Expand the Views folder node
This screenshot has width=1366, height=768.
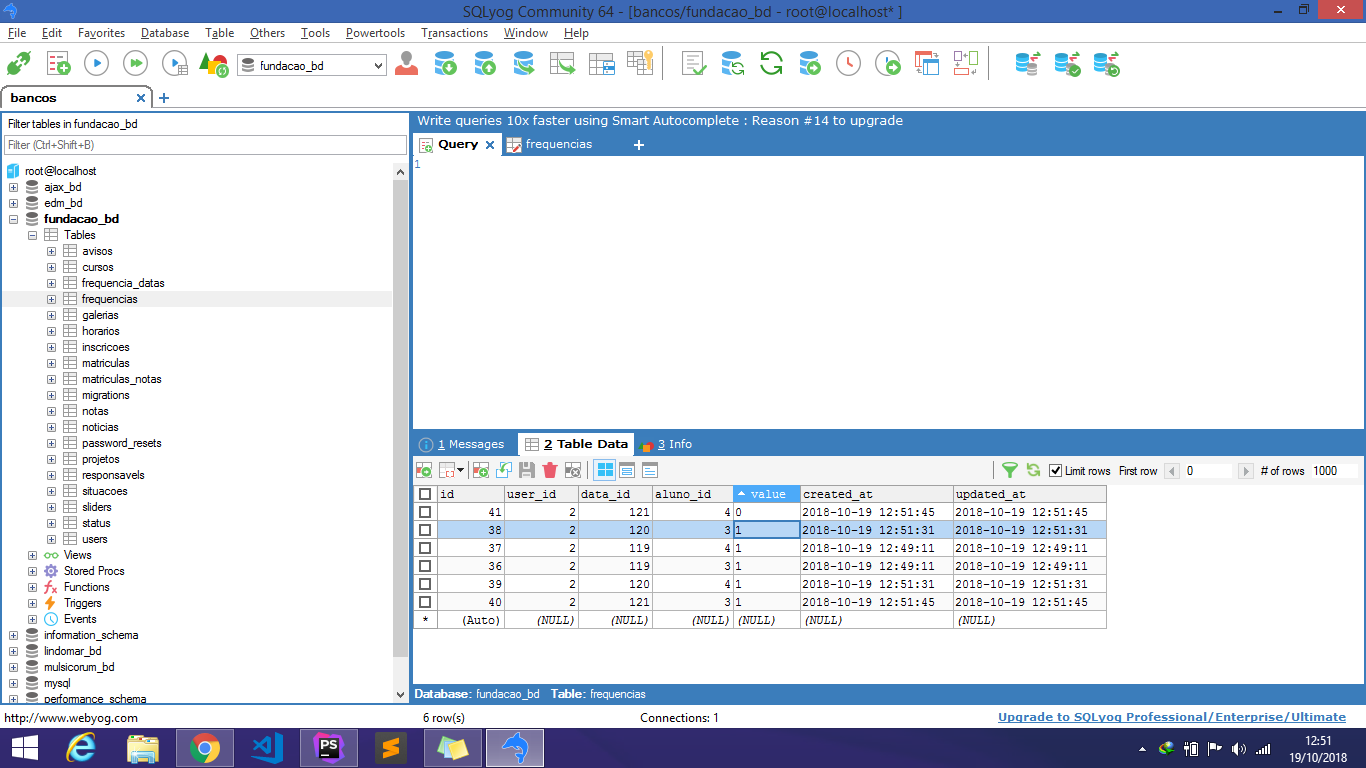click(32, 555)
